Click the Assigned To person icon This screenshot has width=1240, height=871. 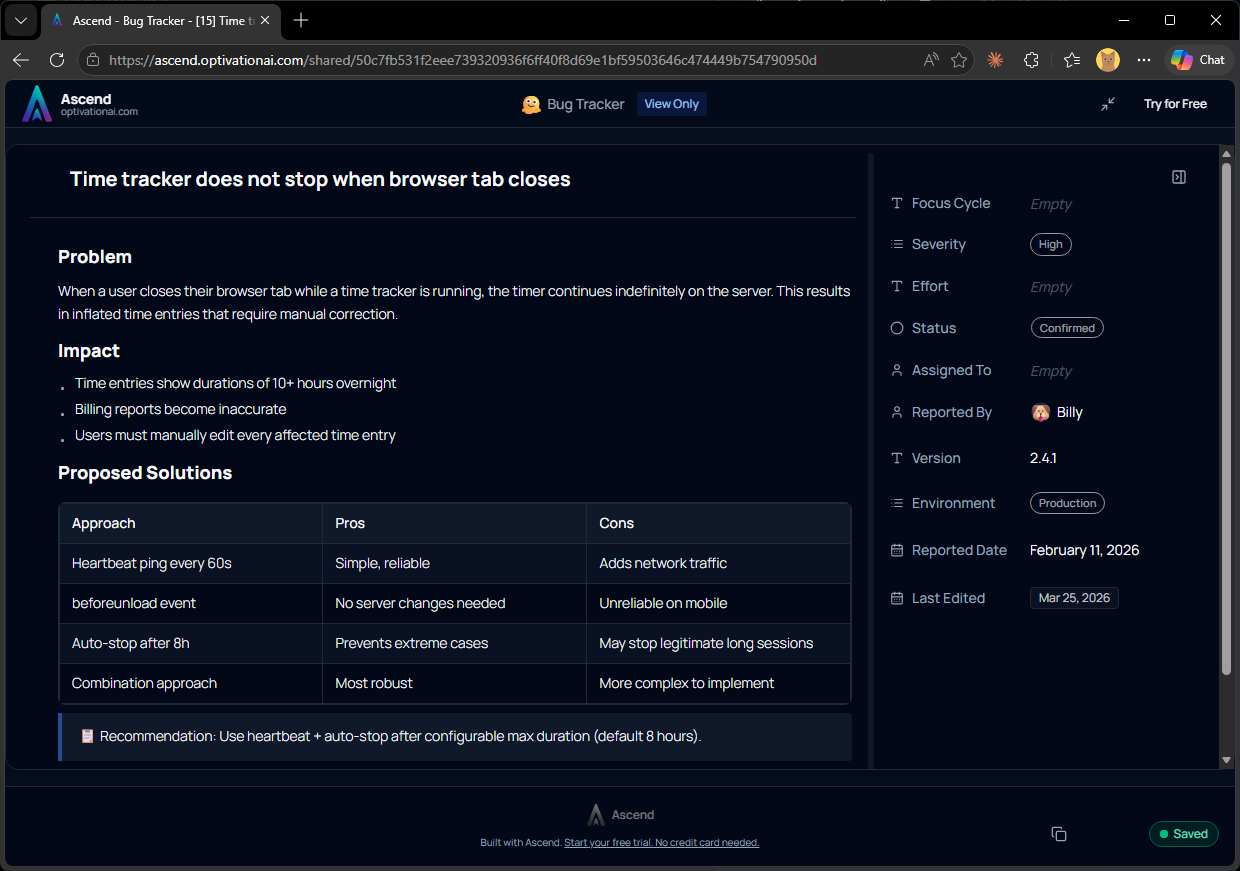tap(897, 370)
